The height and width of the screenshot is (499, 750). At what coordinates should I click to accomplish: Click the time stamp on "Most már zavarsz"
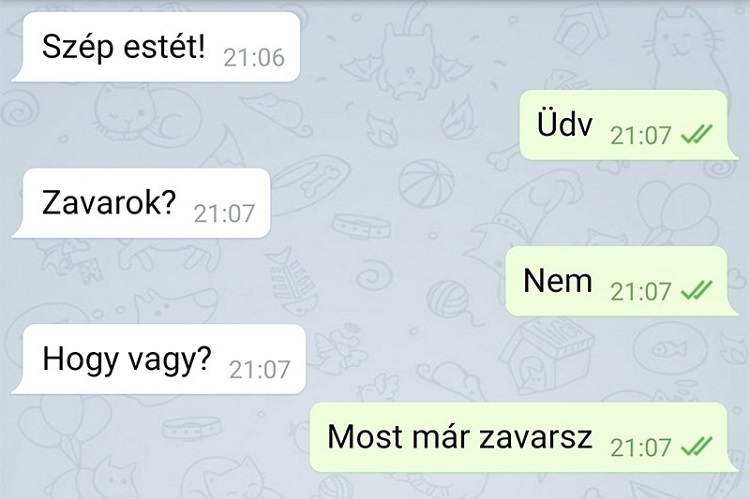pos(641,447)
